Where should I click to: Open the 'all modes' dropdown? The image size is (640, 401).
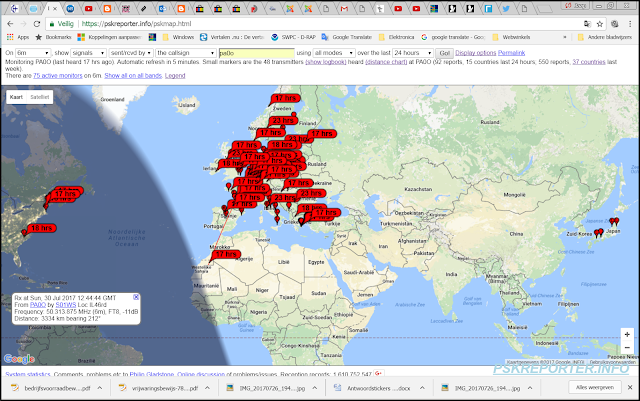pyautogui.click(x=334, y=53)
